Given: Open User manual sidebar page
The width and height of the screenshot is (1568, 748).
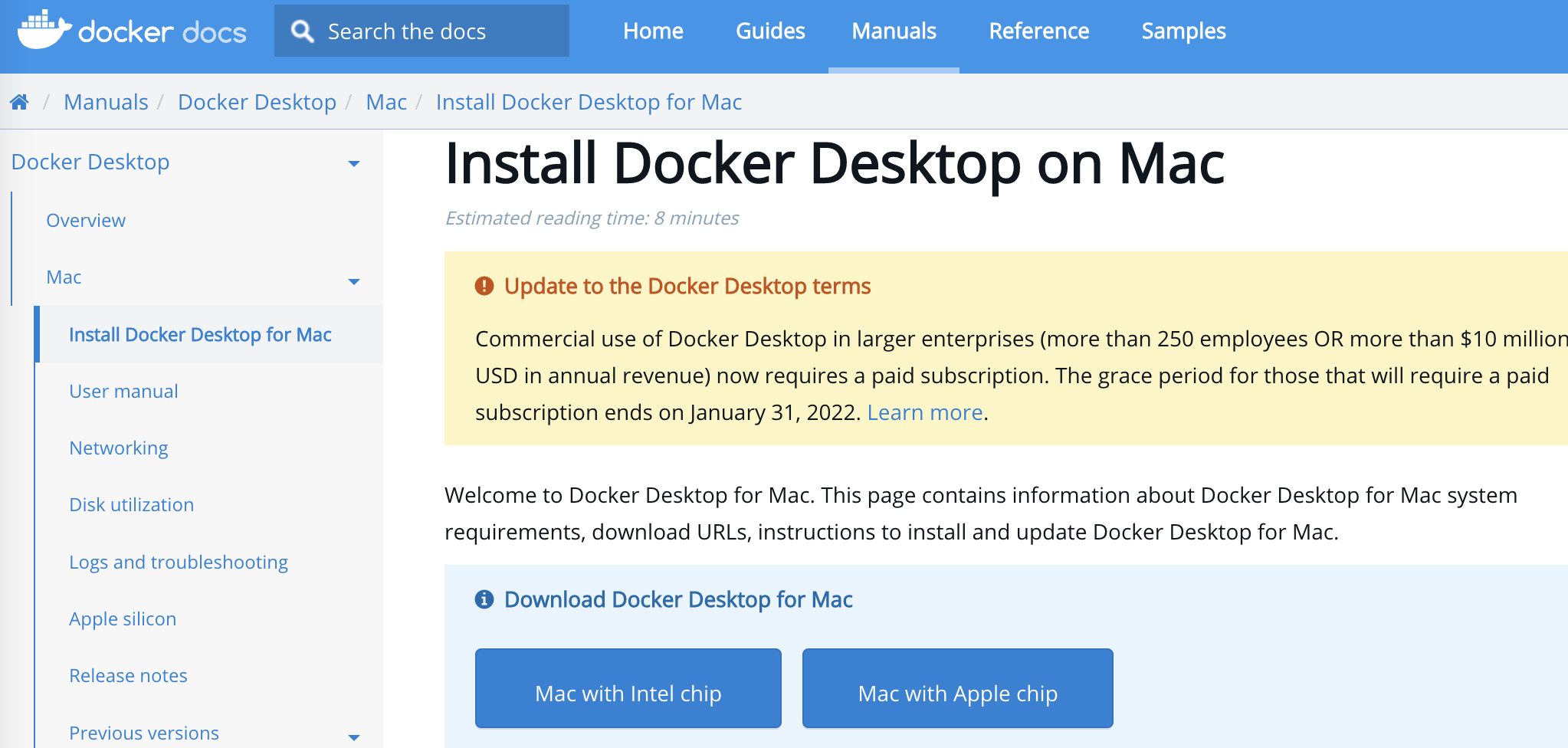Looking at the screenshot, I should 123,391.
